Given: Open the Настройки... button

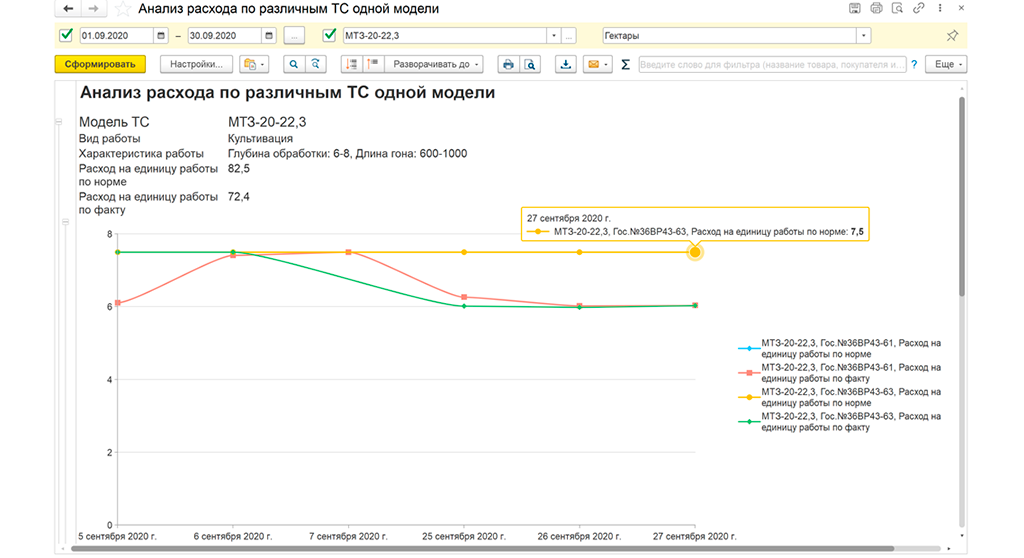Looking at the screenshot, I should pyautogui.click(x=197, y=64).
